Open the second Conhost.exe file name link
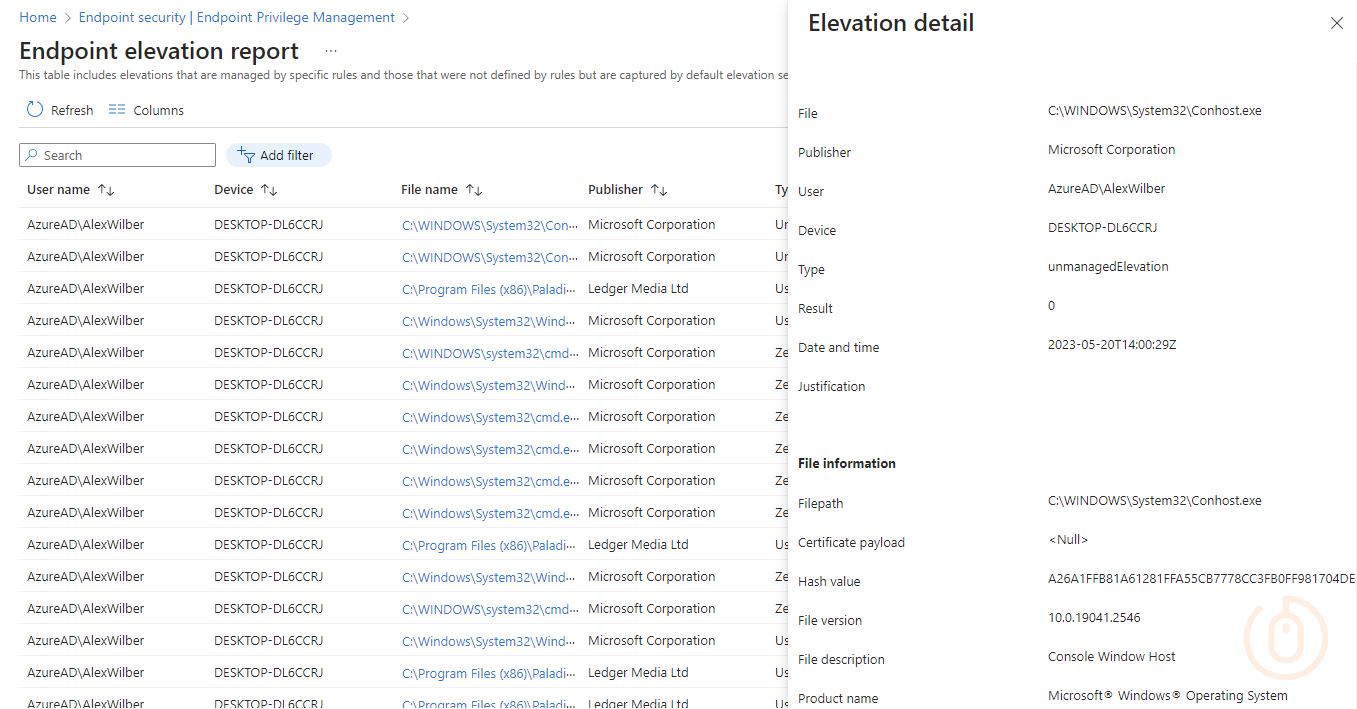Screen dimensions: 1357x709 coord(490,258)
